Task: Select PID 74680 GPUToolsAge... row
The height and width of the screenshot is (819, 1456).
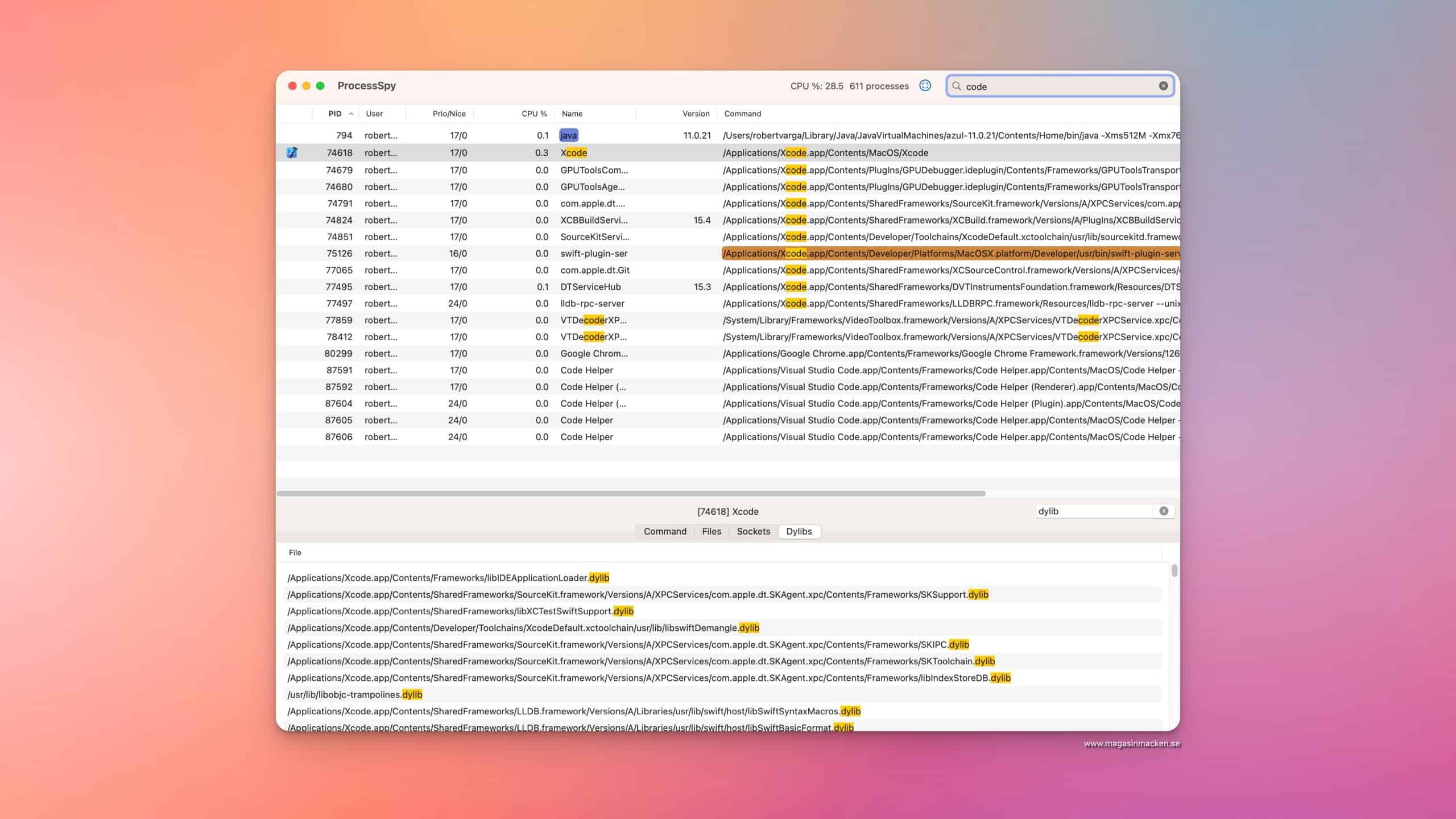Action: coord(728,187)
